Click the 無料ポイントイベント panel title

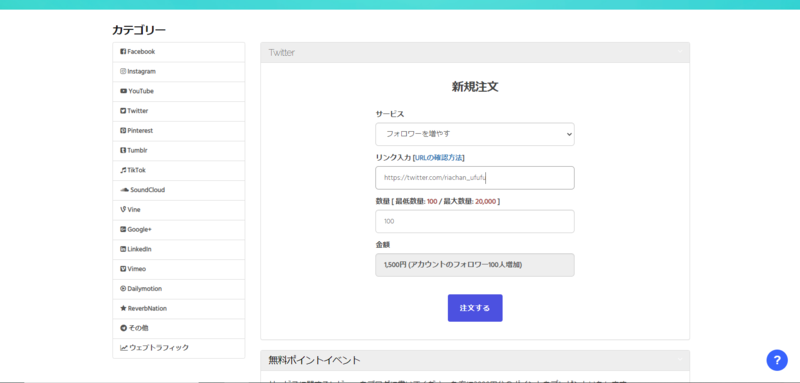(314, 360)
